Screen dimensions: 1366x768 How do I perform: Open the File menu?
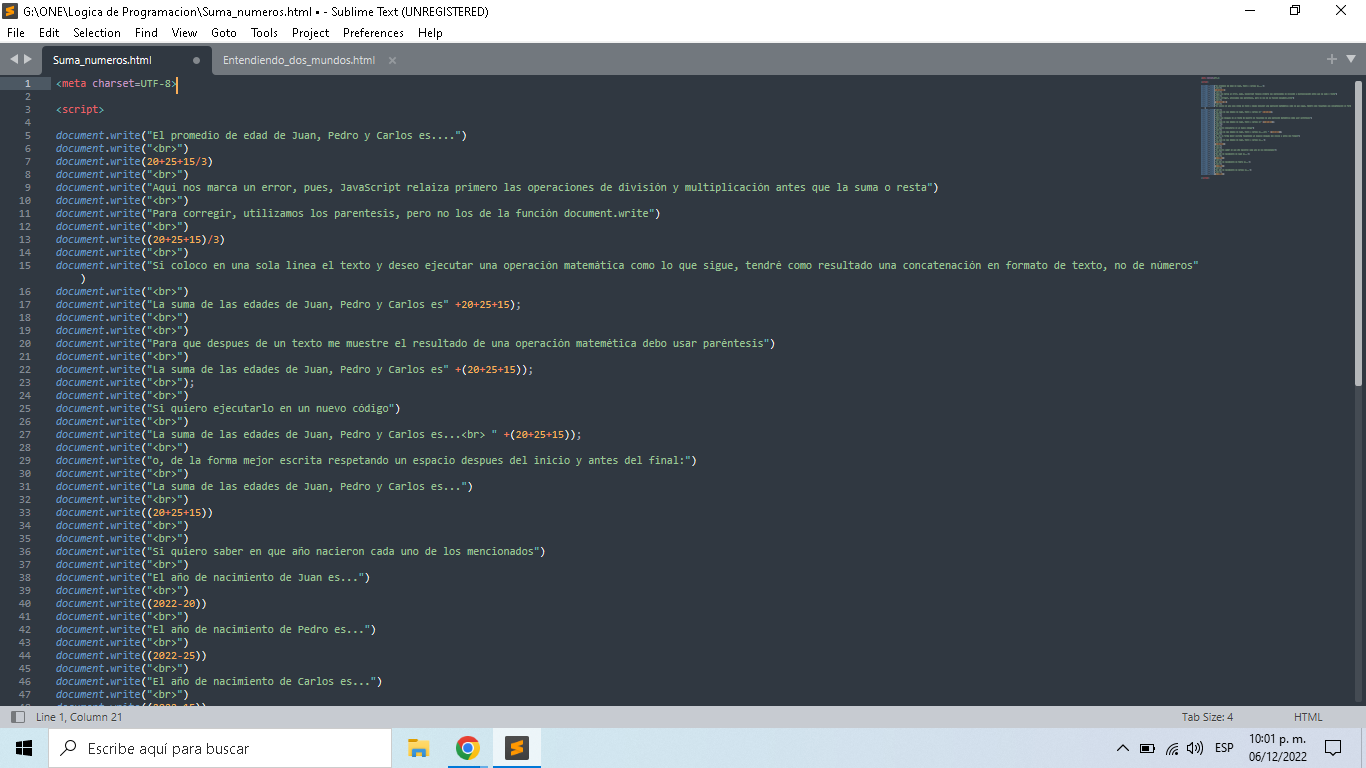pos(15,33)
